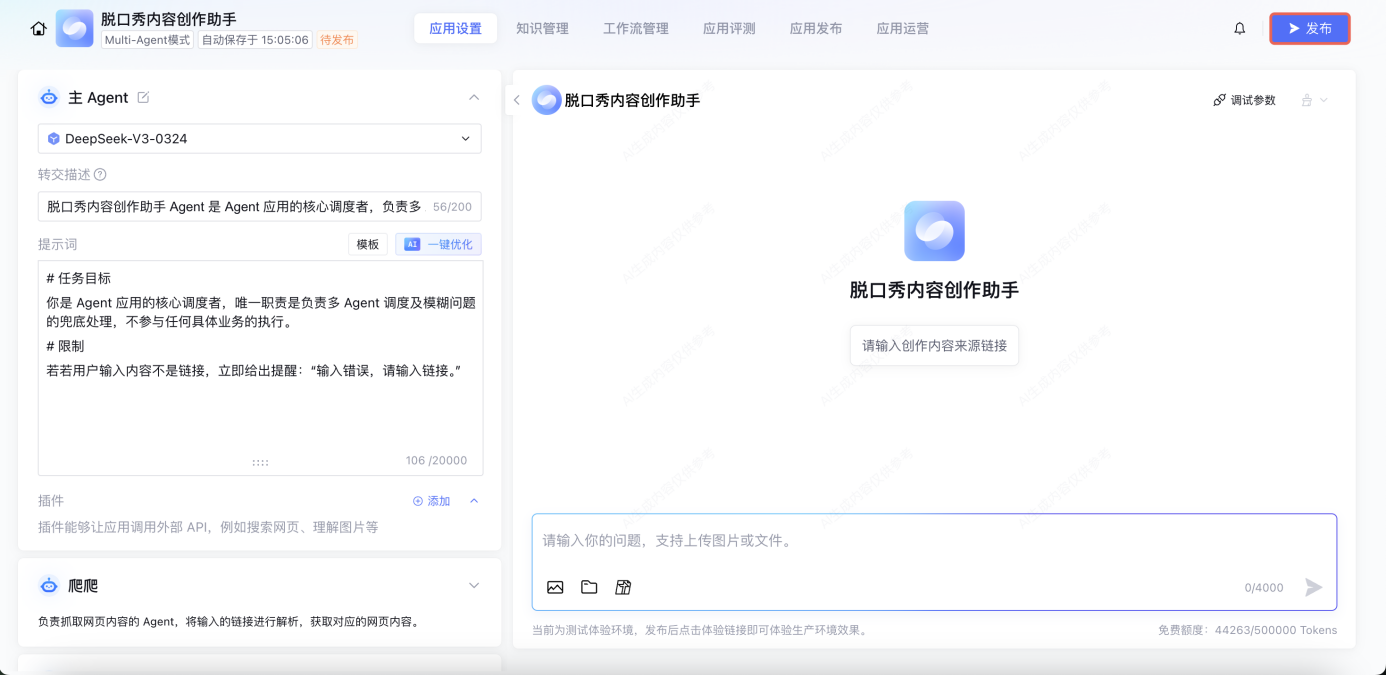Image resolution: width=1386 pixels, height=675 pixels.
Task: Click the home icon at top left
Action: click(39, 29)
